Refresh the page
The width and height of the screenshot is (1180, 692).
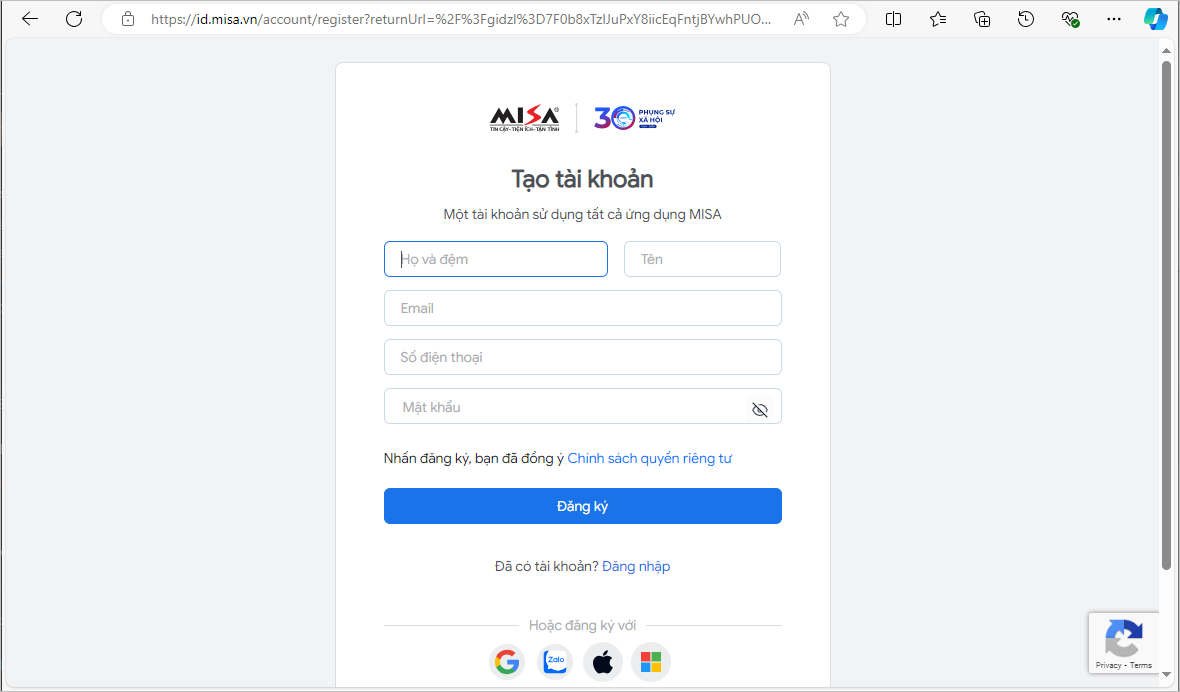(74, 20)
